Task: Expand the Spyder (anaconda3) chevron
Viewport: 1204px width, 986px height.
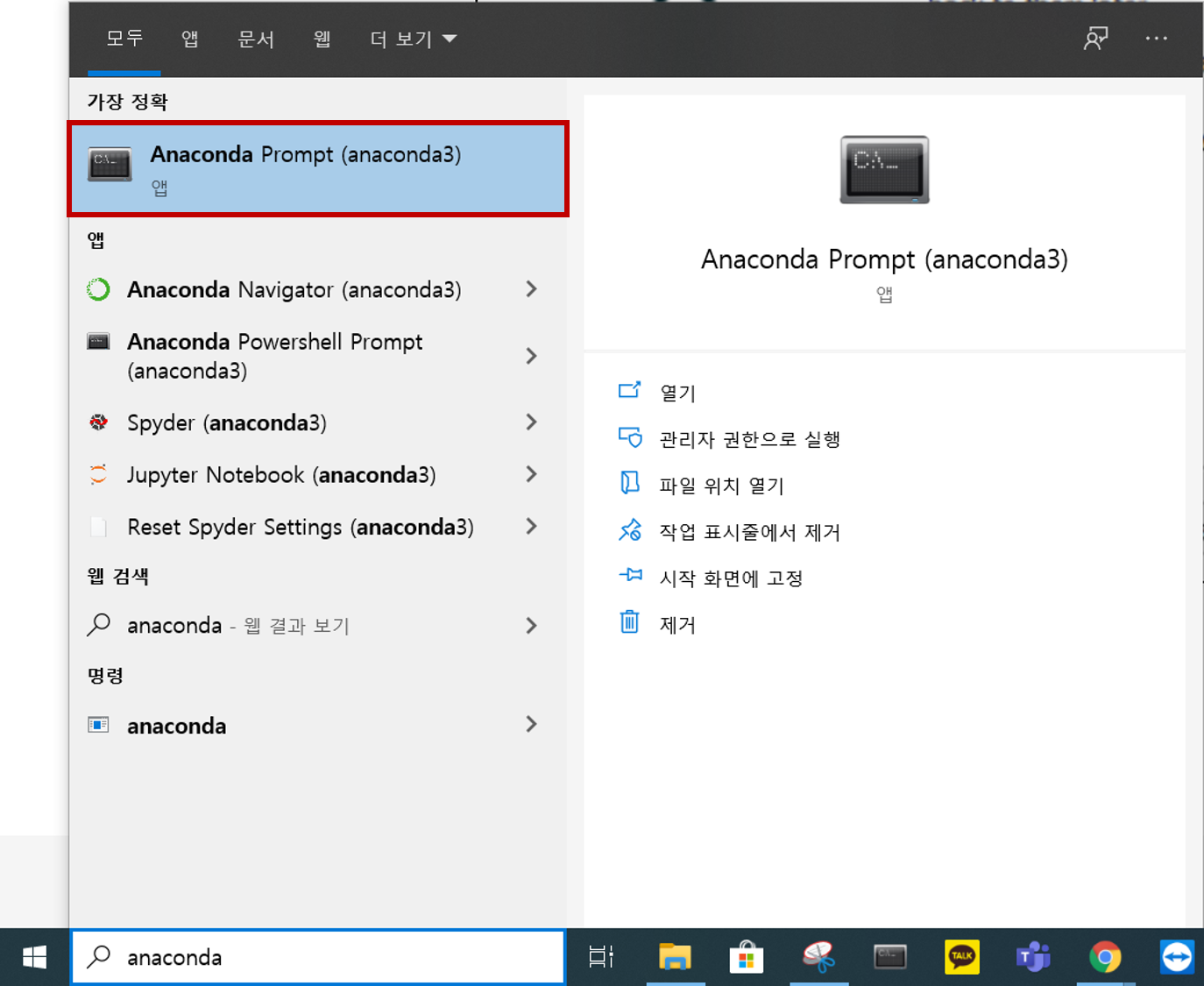Action: [x=531, y=422]
